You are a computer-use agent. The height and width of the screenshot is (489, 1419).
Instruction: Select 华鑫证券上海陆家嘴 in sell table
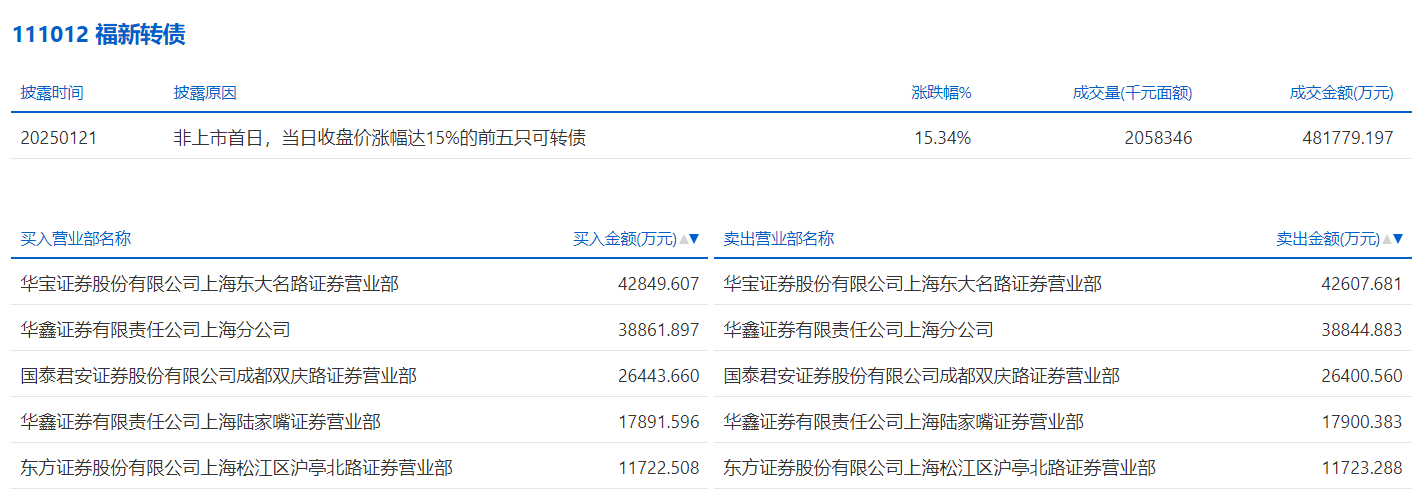904,422
